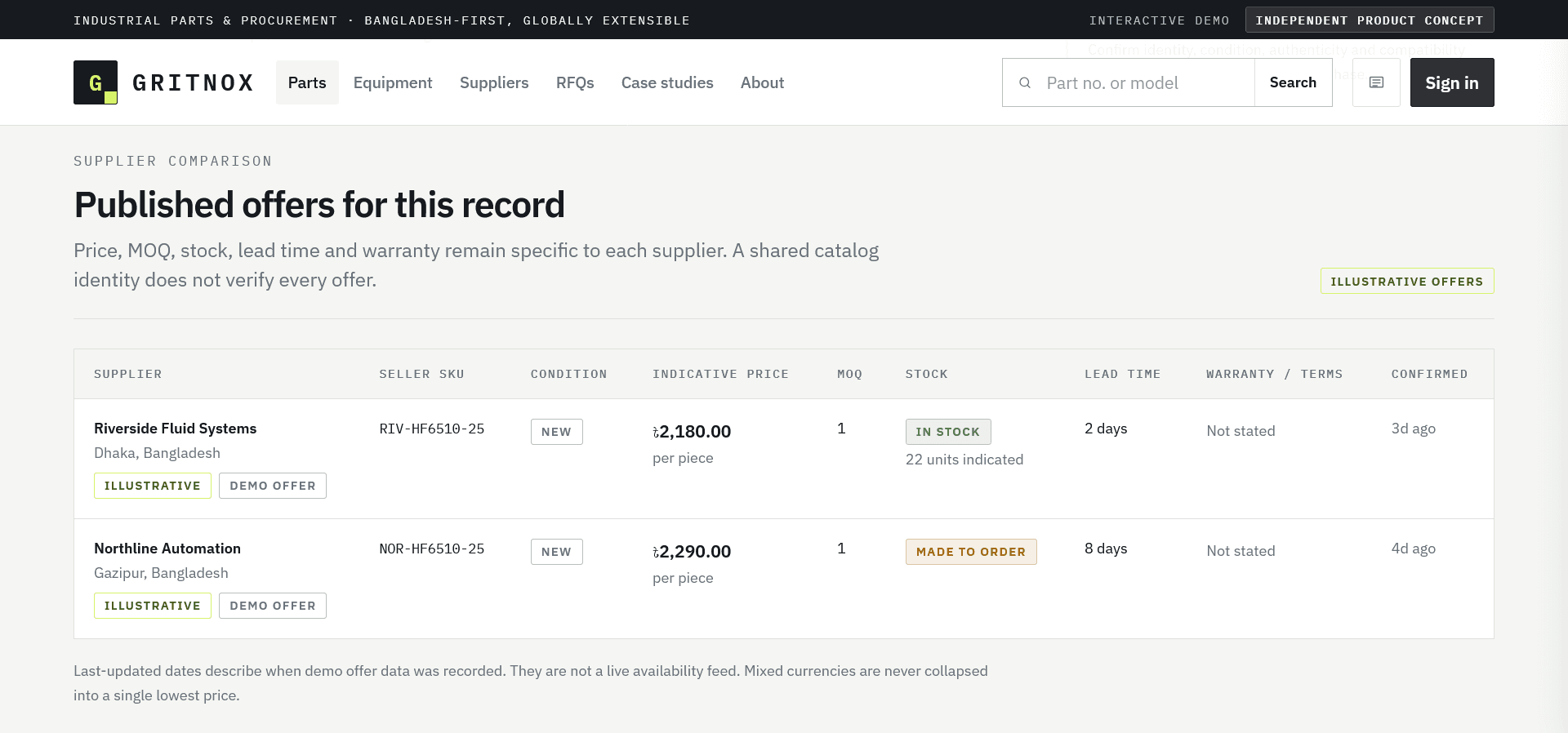
Task: Click the Confirmed column header
Action: coord(1430,374)
